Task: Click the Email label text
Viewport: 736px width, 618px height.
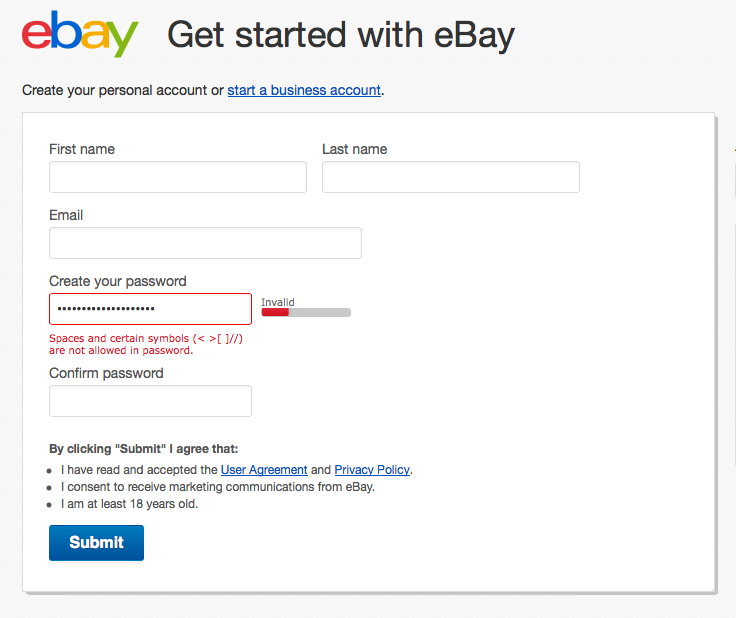Action: coord(66,215)
